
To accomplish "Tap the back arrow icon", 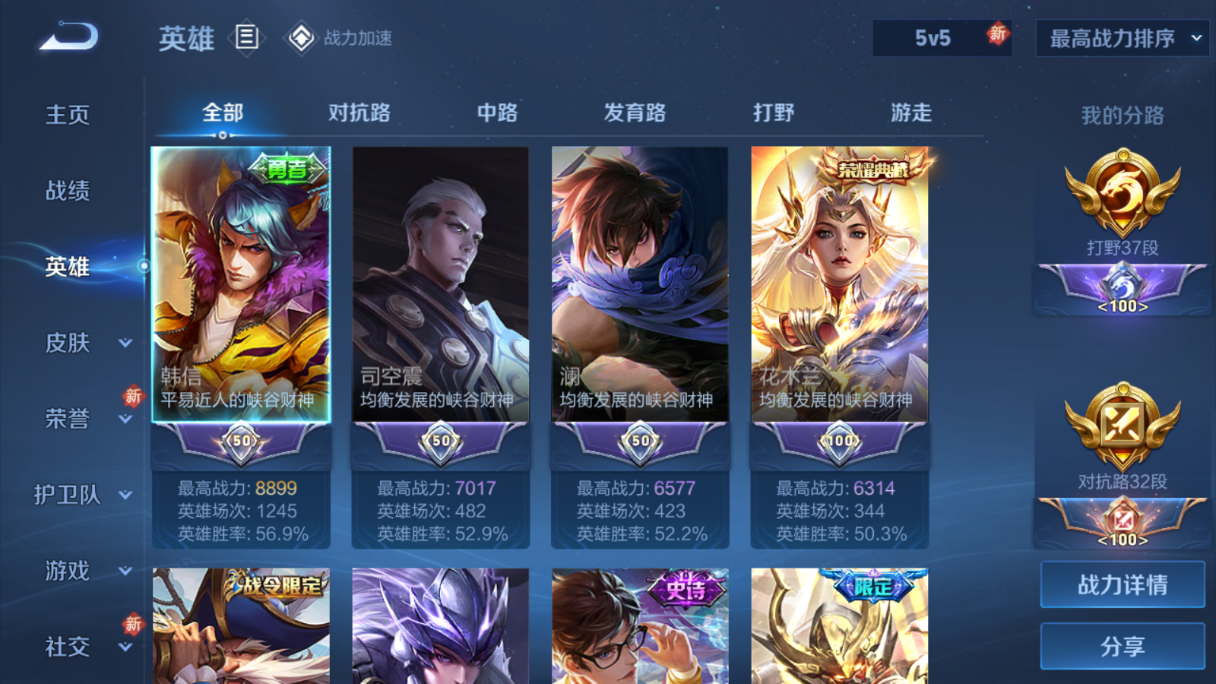I will click(x=69, y=37).
